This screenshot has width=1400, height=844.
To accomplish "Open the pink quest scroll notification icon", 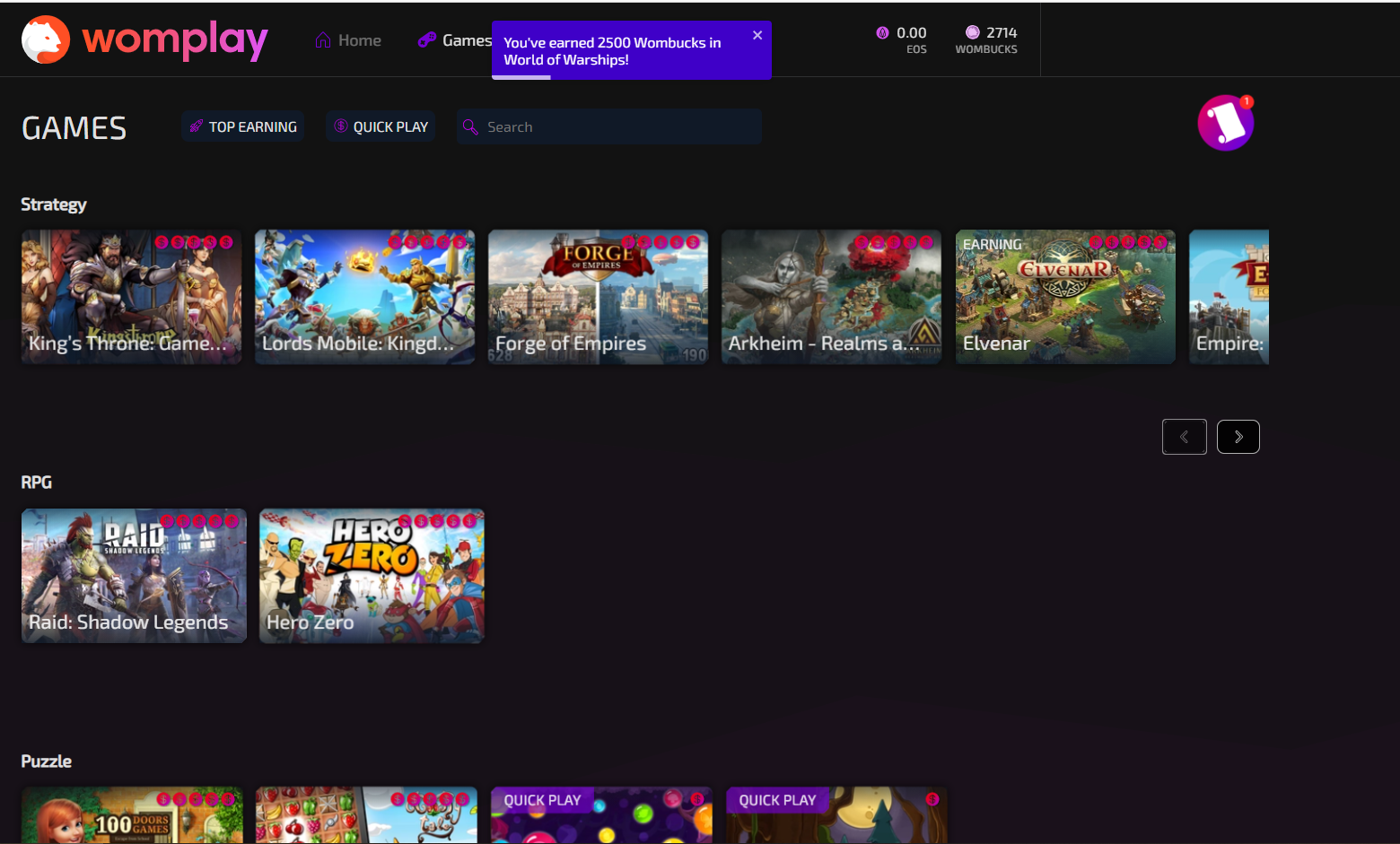I will 1226,123.
